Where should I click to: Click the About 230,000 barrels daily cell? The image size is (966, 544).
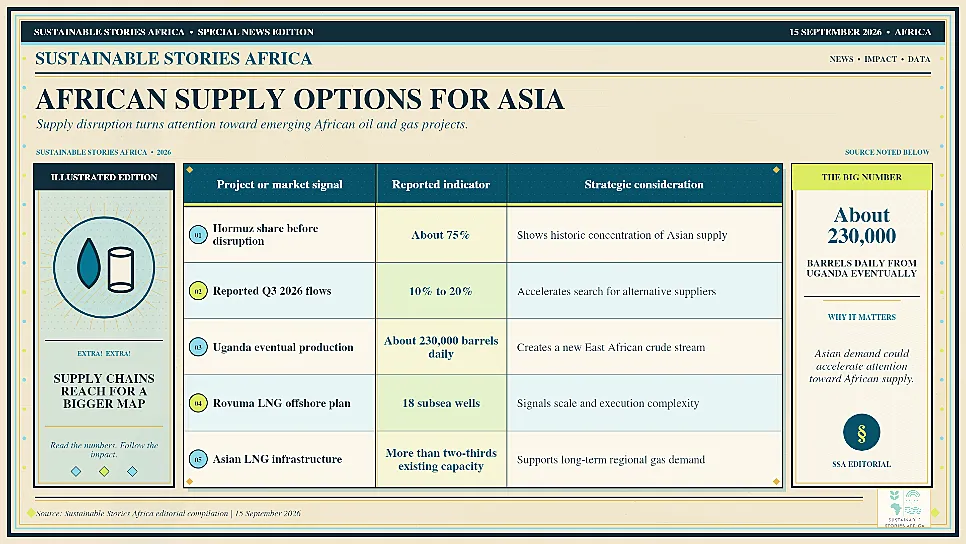(441, 347)
